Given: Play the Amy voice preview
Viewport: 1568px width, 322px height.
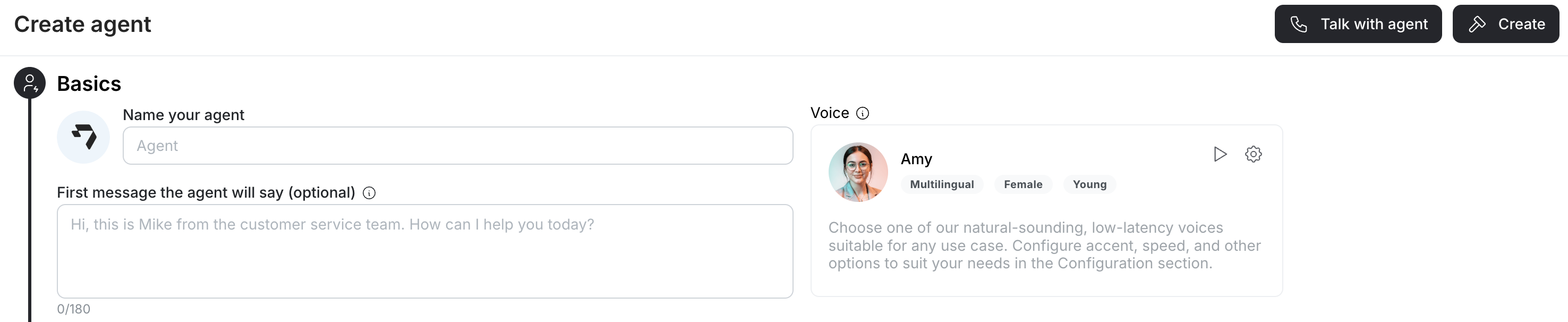Looking at the screenshot, I should [1219, 154].
